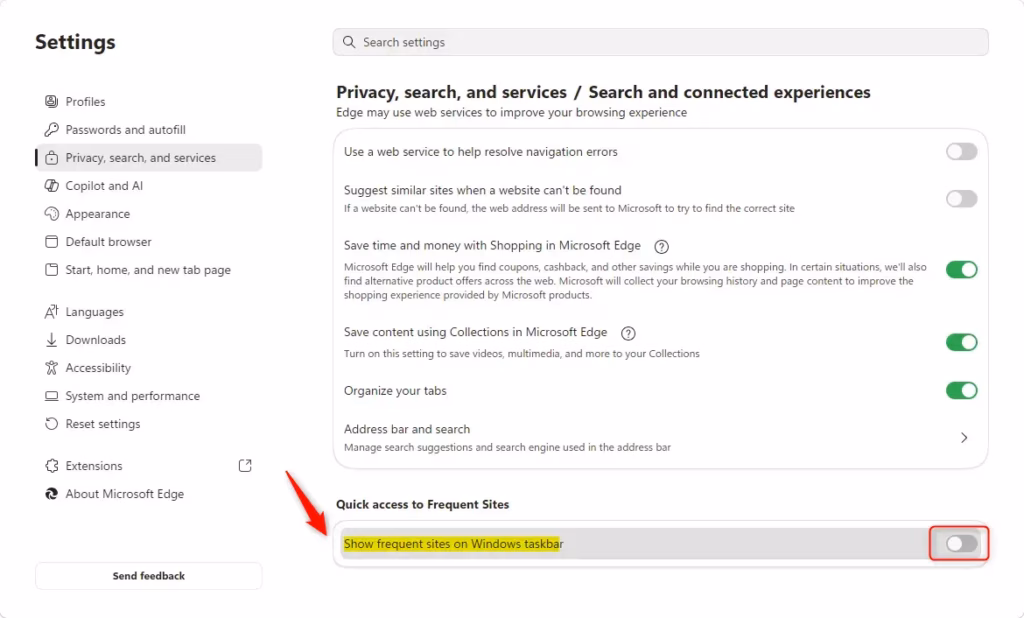The image size is (1024, 618).
Task: Click the Reset settings icon
Action: coord(51,424)
